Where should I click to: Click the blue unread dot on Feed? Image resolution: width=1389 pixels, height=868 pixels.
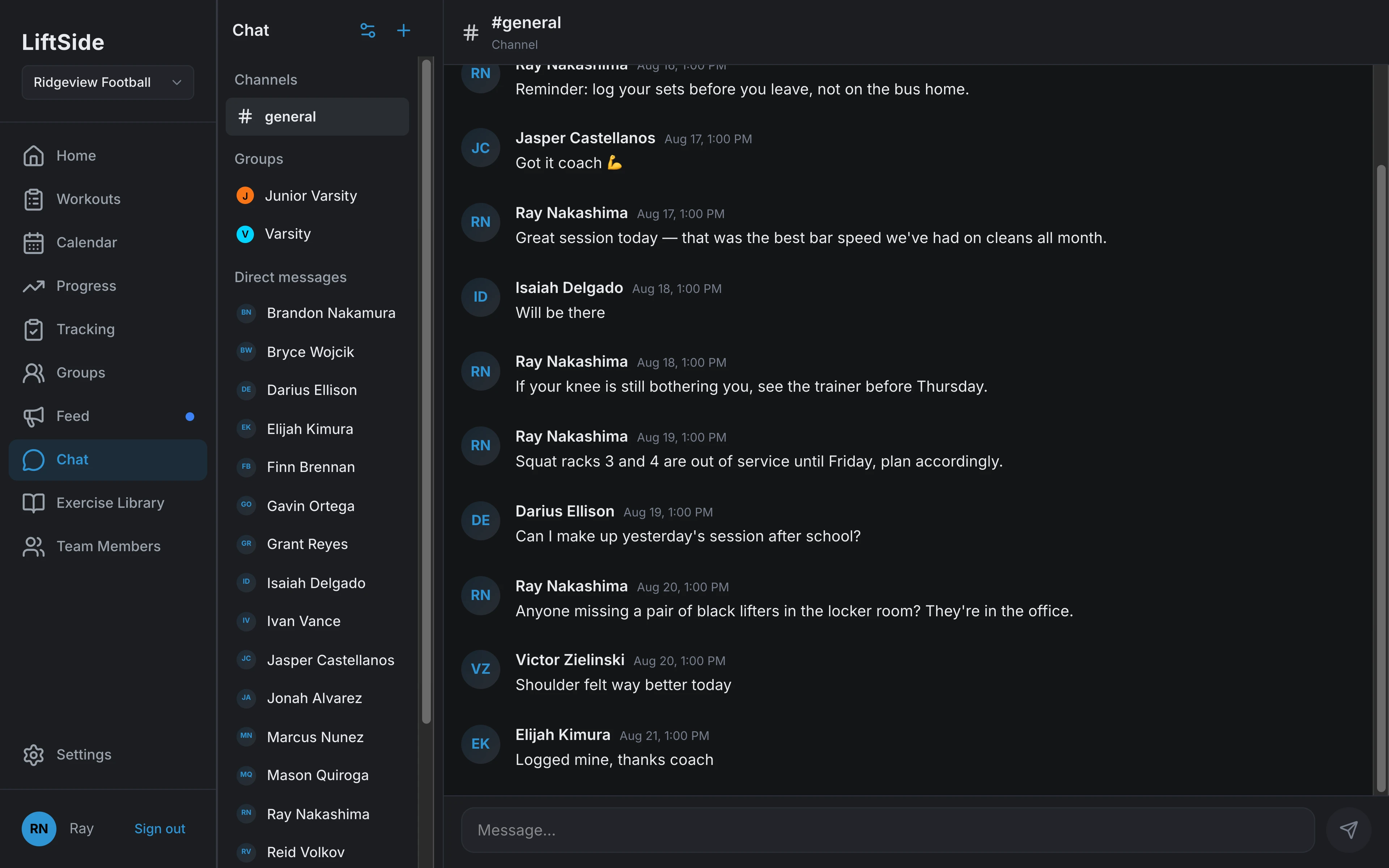tap(190, 416)
